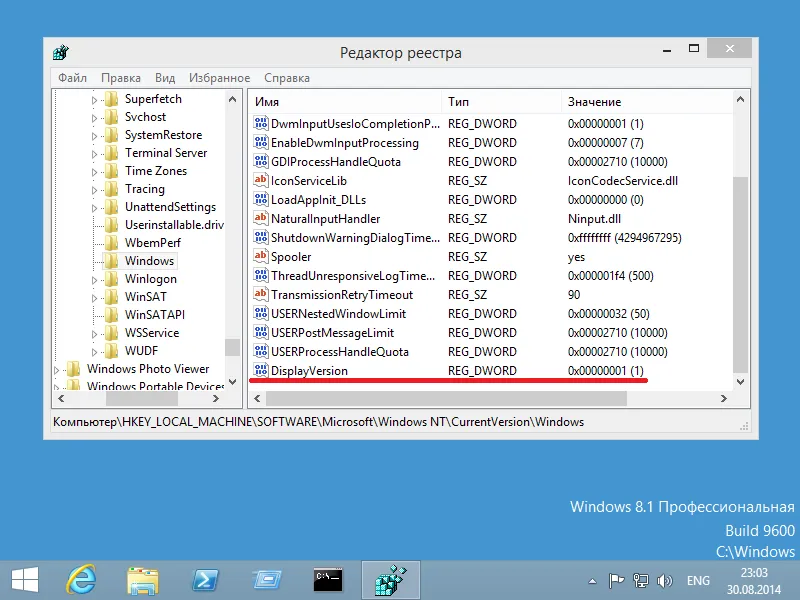800x600 pixels.
Task: Click the DisplayVersion DWORD icon
Action: [261, 370]
